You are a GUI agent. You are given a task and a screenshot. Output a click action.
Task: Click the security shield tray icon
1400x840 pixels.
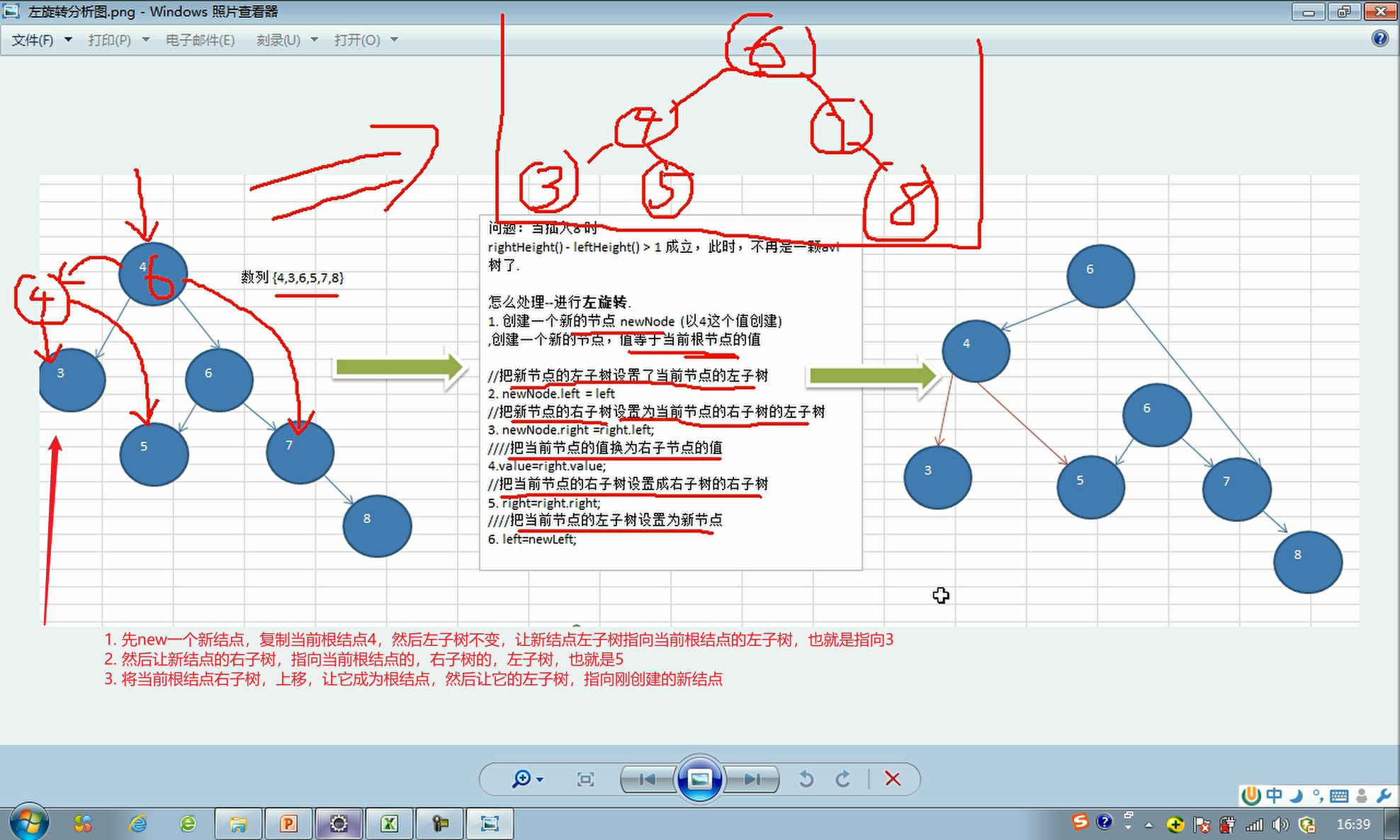coord(1307,824)
